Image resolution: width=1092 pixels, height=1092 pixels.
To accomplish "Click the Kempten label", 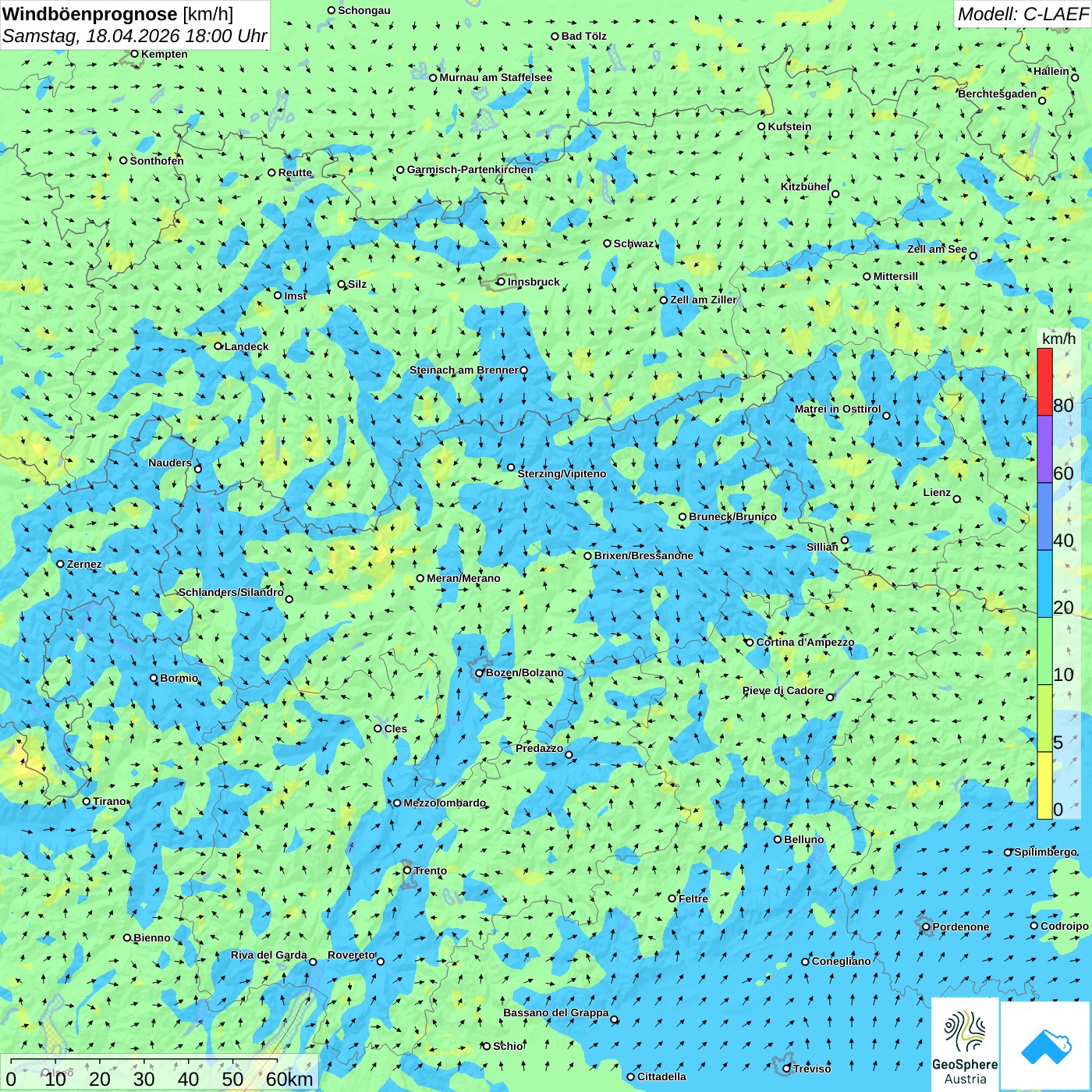I will tap(164, 54).
